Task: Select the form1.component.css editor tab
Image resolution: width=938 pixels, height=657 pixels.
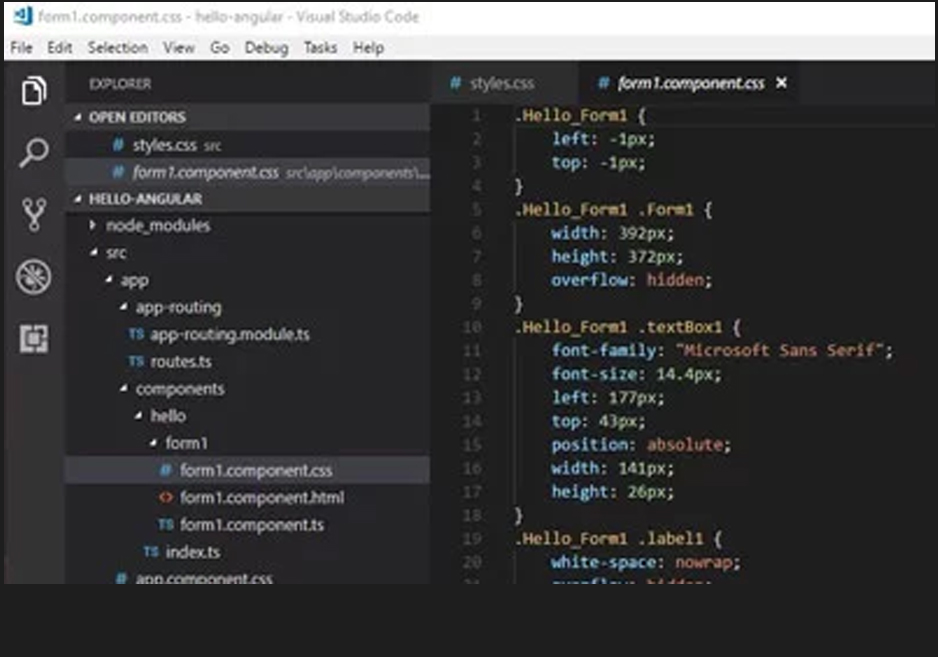Action: 691,83
